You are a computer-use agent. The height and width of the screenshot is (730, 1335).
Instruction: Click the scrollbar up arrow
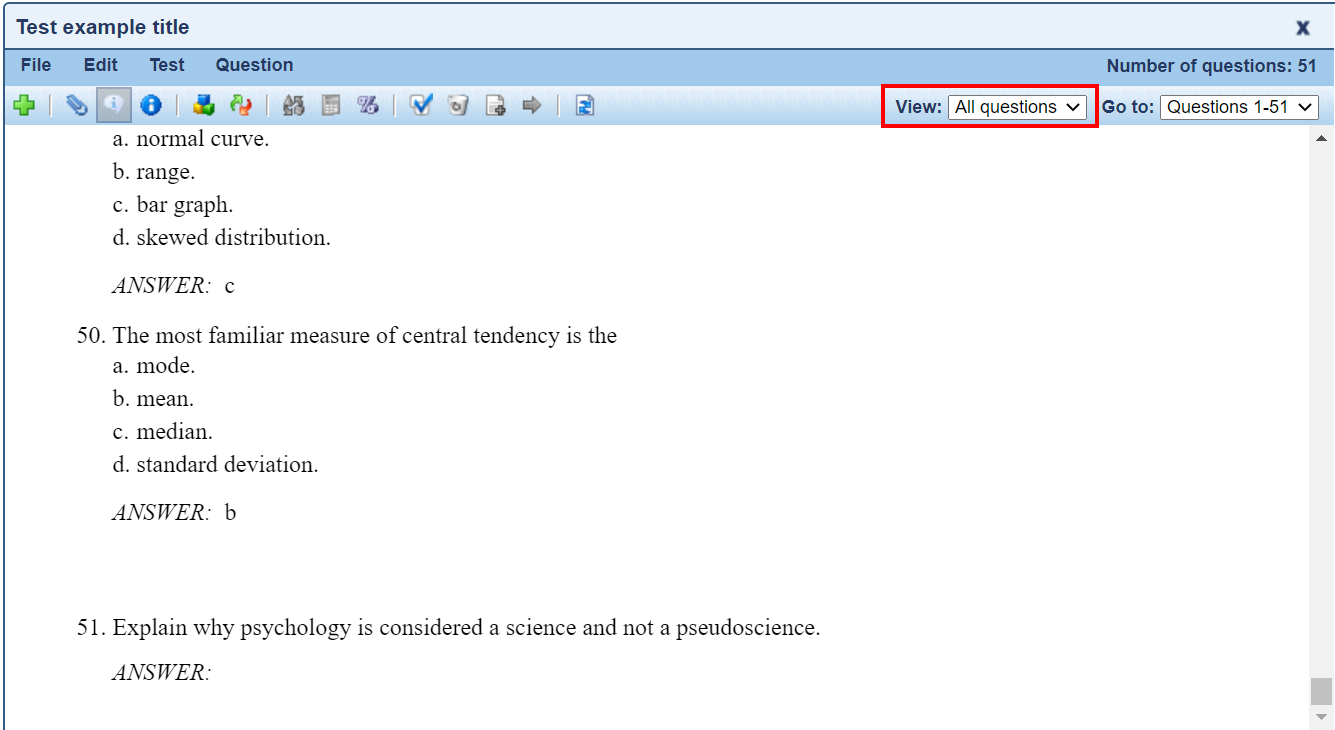1321,138
